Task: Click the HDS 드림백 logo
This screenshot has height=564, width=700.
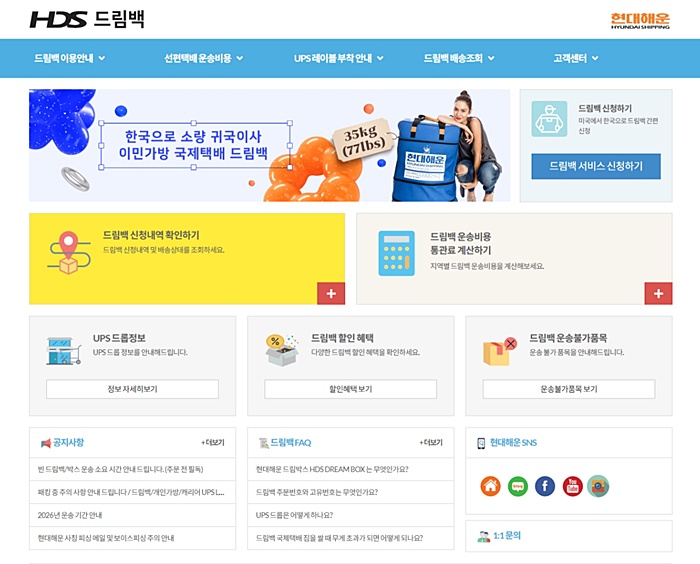Action: coord(87,19)
